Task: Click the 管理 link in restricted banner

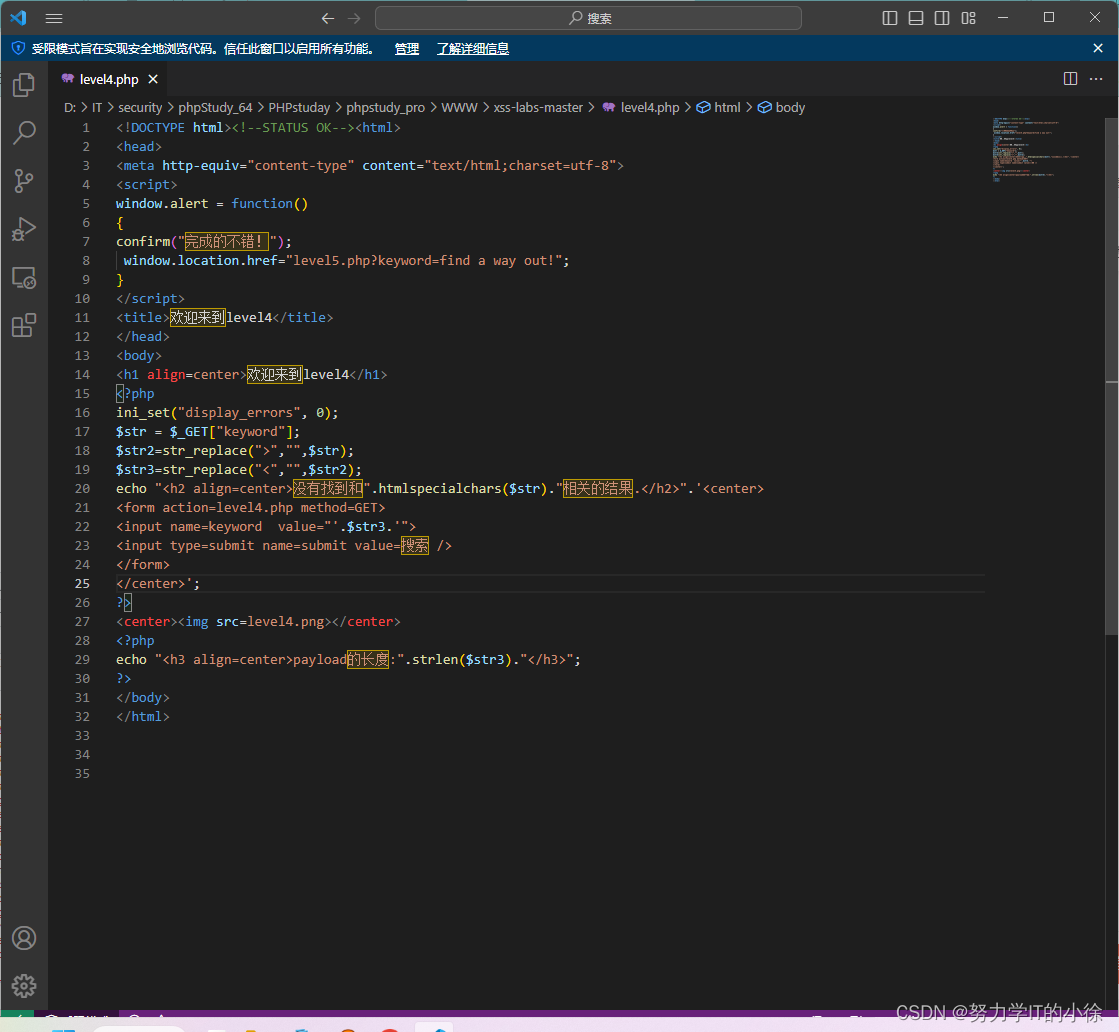Action: (x=406, y=49)
